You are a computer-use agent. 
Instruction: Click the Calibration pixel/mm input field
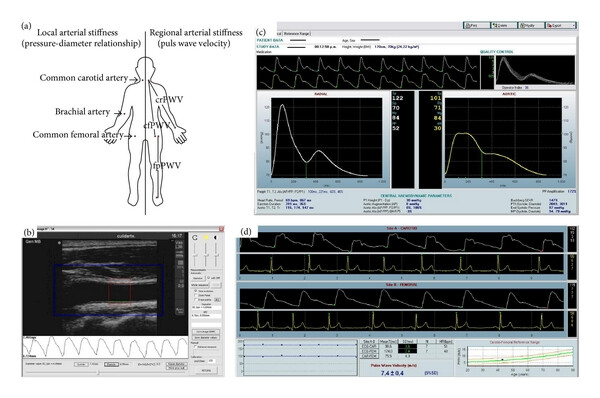pos(210,360)
